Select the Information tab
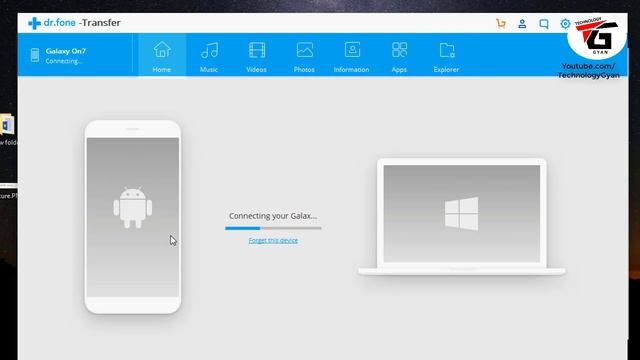Viewport: 640px width, 360px height. pos(351,55)
